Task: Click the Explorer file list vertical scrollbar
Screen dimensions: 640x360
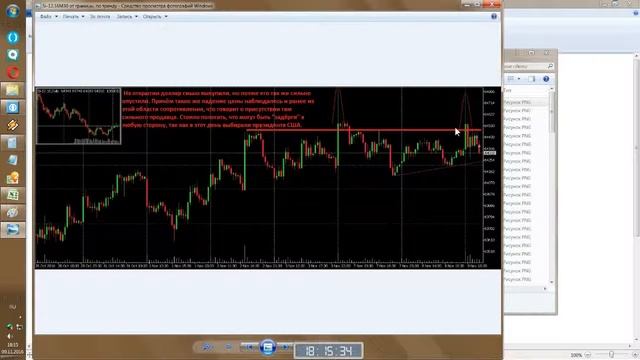Action: (552, 186)
